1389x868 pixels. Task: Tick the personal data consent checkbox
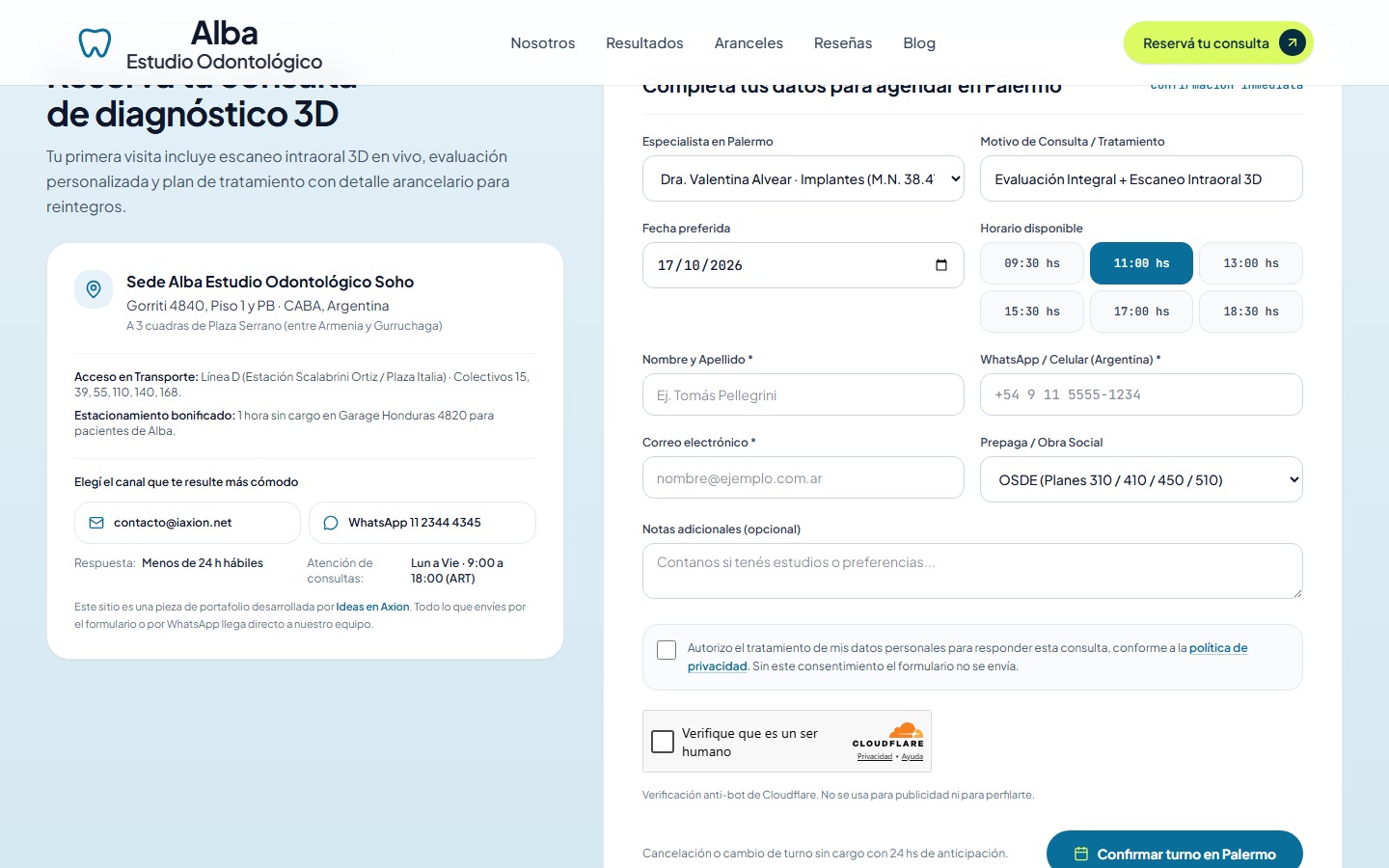click(667, 650)
